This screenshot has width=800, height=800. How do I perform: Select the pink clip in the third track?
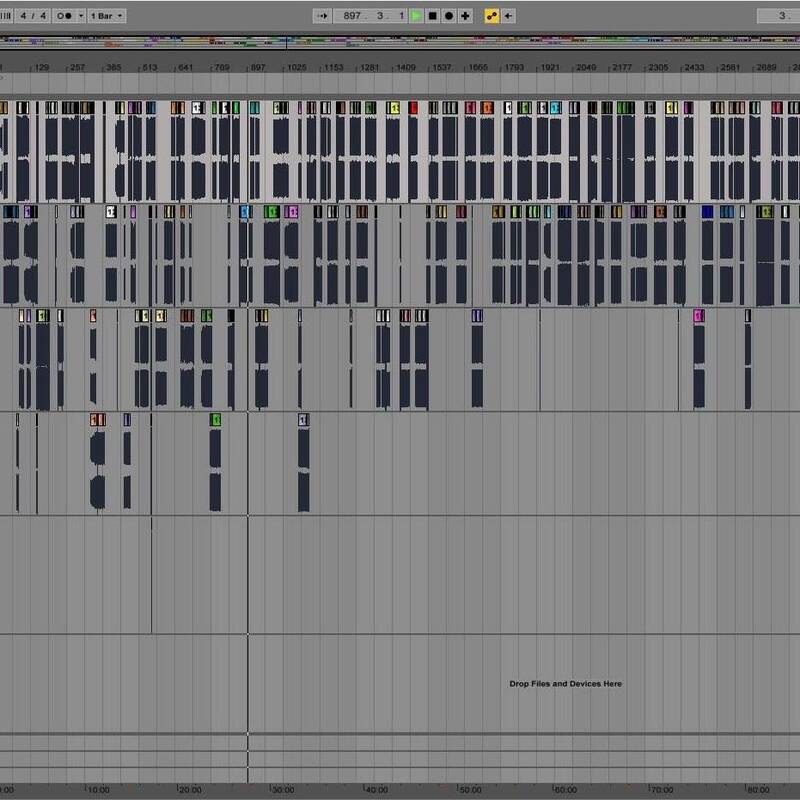(699, 316)
